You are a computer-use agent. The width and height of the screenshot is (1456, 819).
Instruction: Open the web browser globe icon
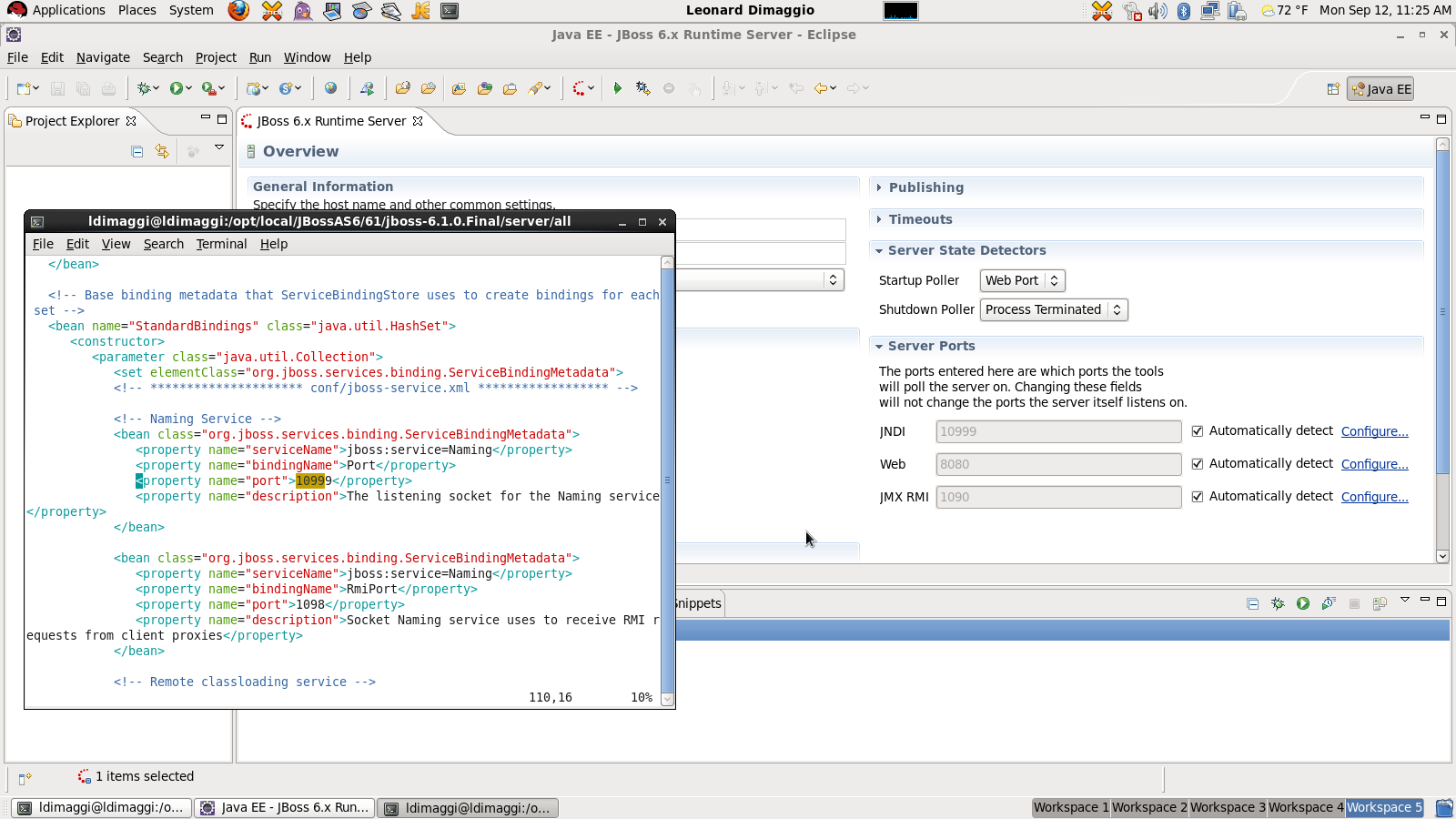[330, 88]
